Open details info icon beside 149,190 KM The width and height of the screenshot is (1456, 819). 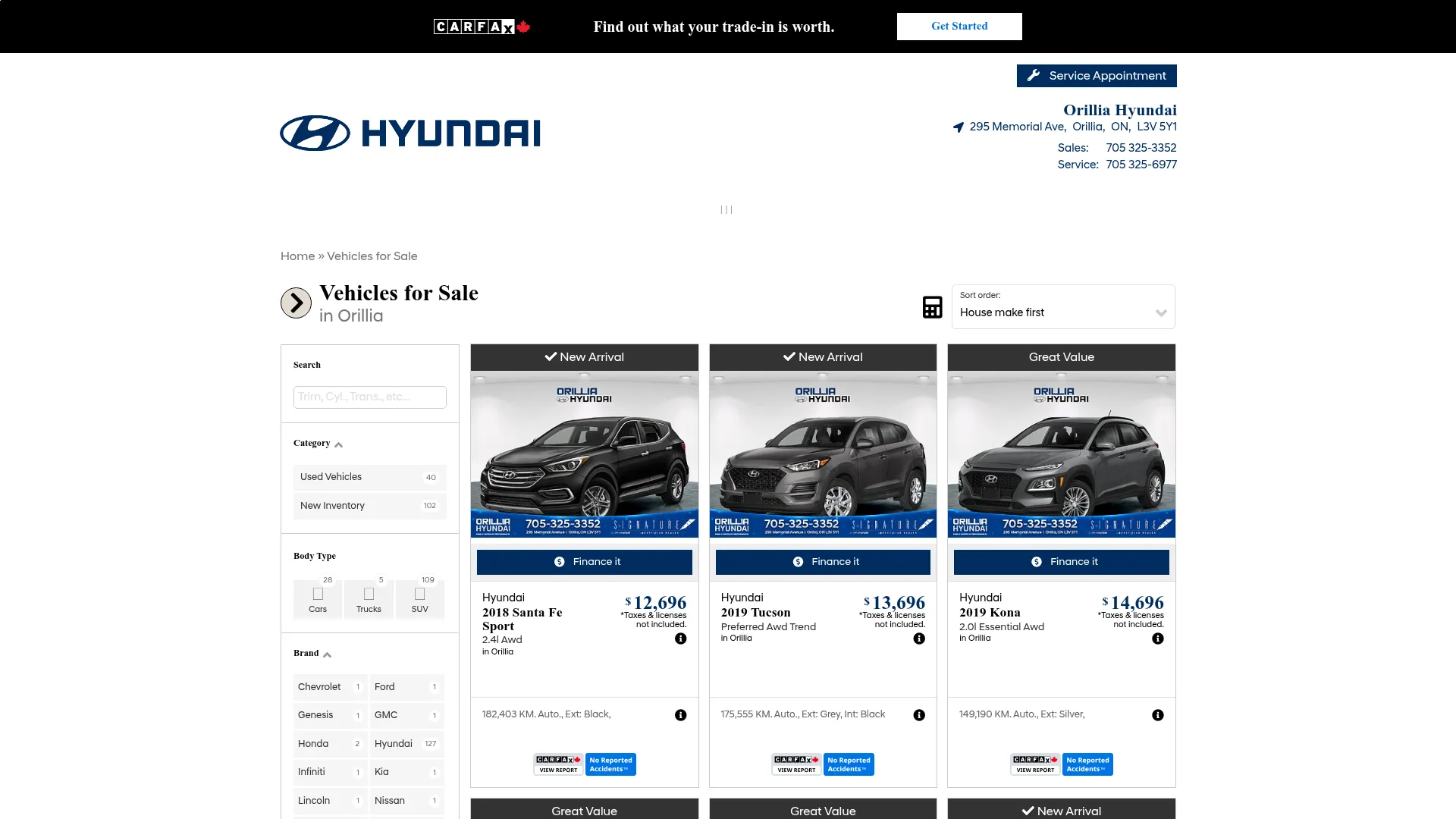(1158, 715)
